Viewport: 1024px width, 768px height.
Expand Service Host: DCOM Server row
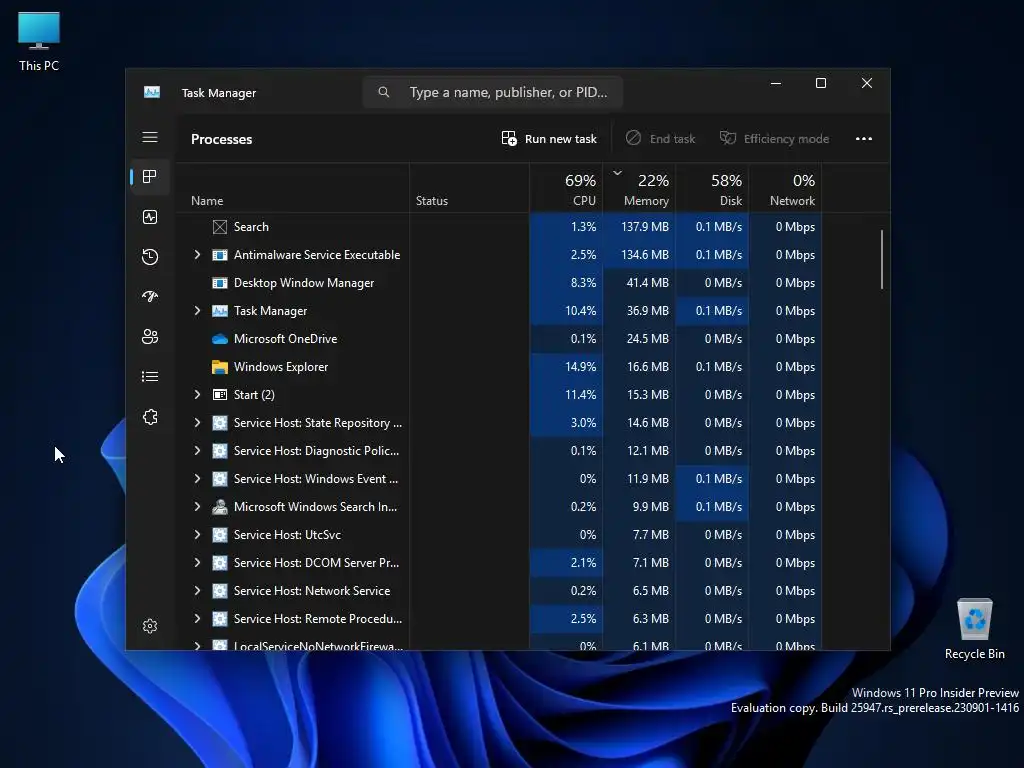click(x=197, y=562)
